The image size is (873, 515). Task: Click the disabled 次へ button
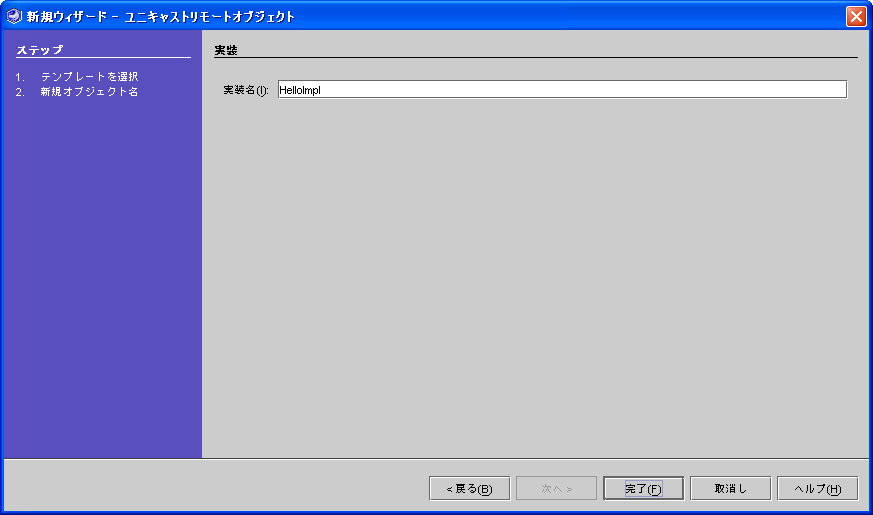point(556,488)
